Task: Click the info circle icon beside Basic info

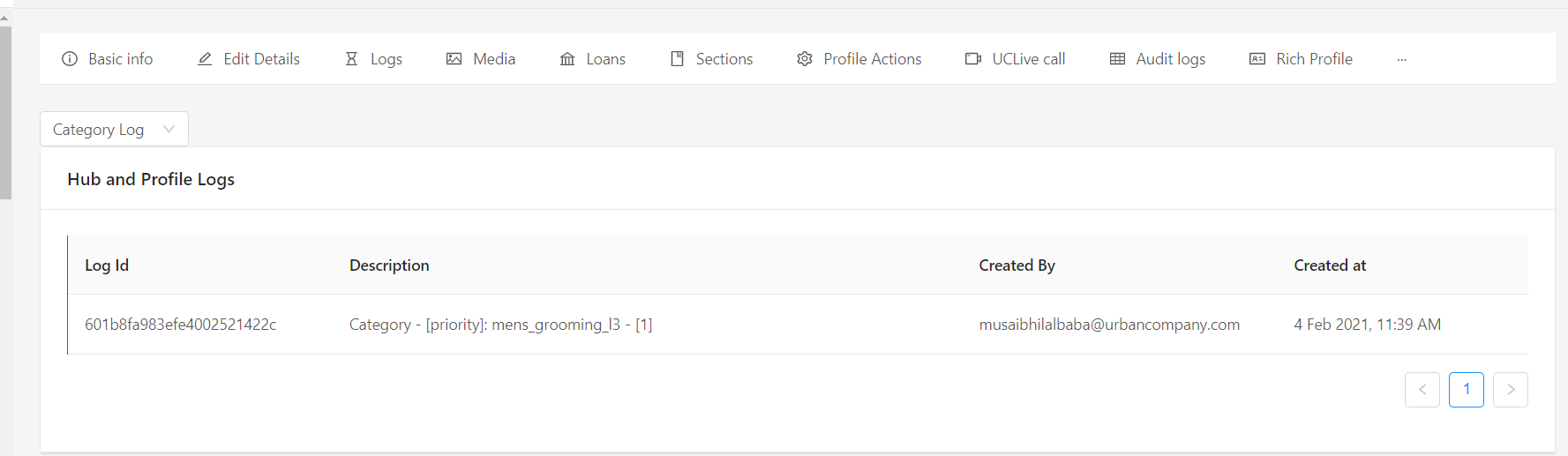Action: point(70,59)
